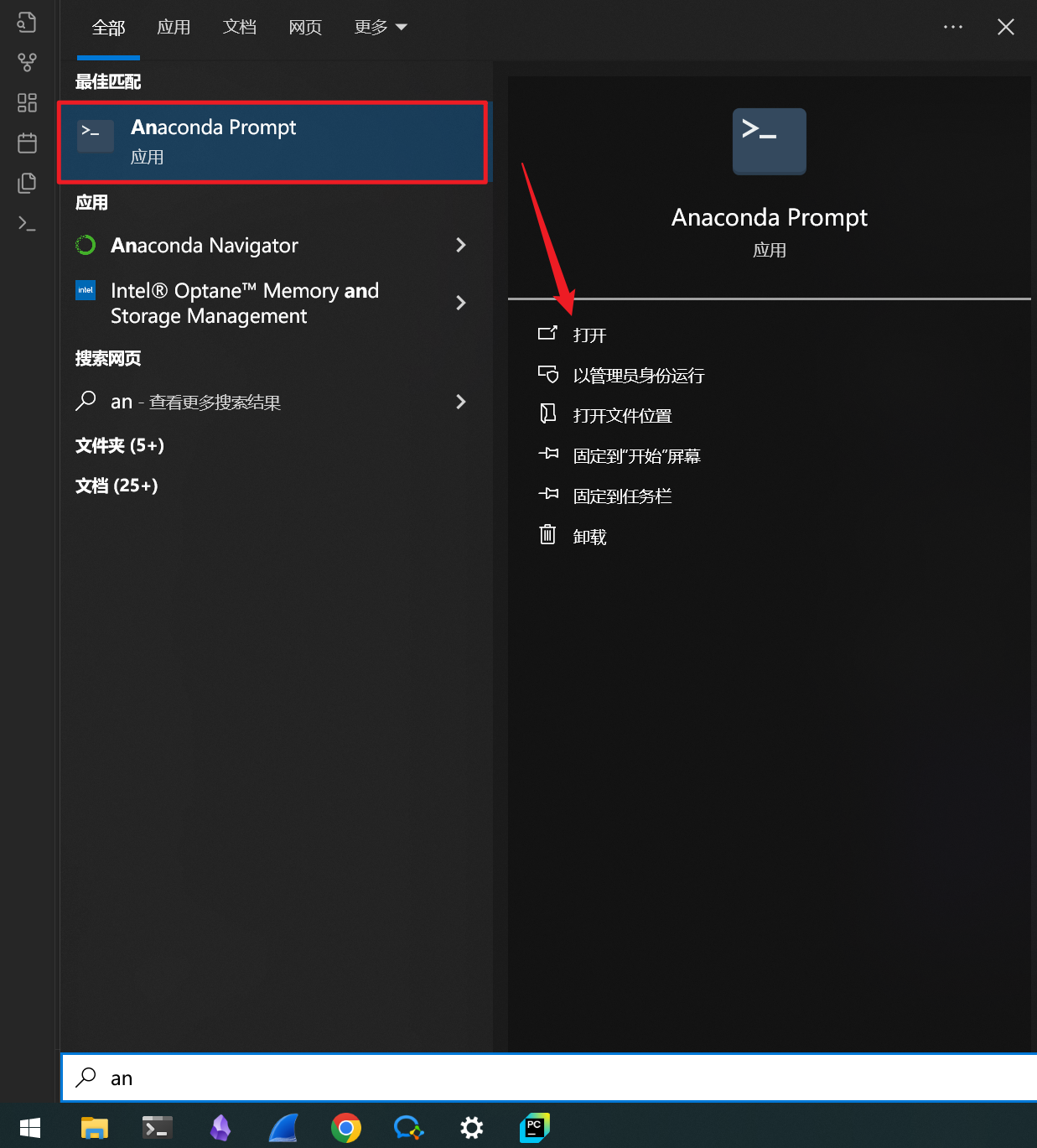The height and width of the screenshot is (1148, 1037).
Task: Expand the 文档 (25+) section
Action: (x=117, y=486)
